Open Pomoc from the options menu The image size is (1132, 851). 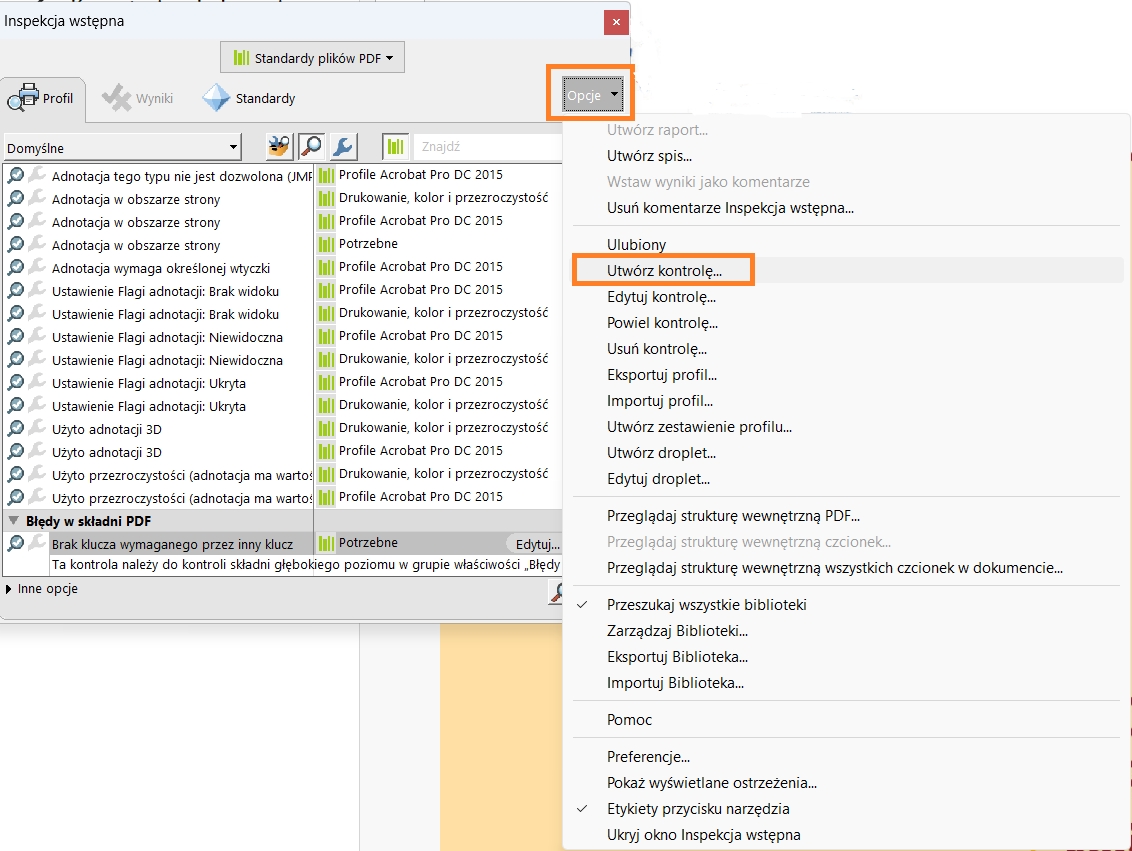(629, 720)
